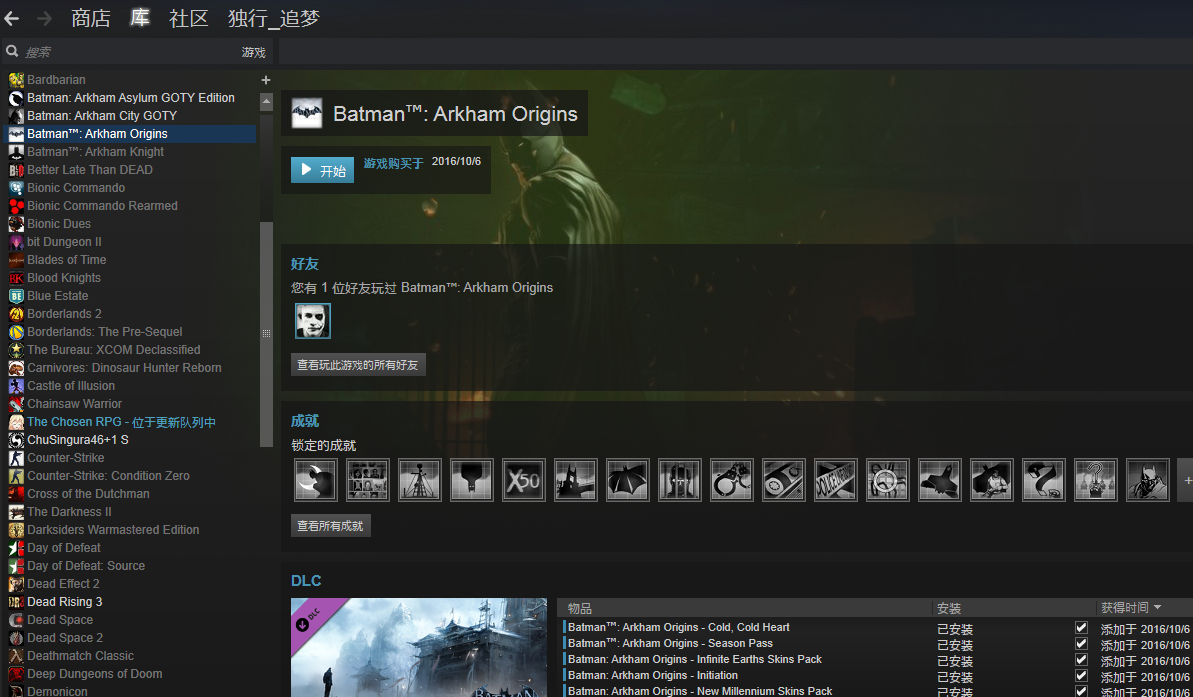Click the Blue Estate game icon
Viewport: 1193px width, 697px height.
pos(16,296)
